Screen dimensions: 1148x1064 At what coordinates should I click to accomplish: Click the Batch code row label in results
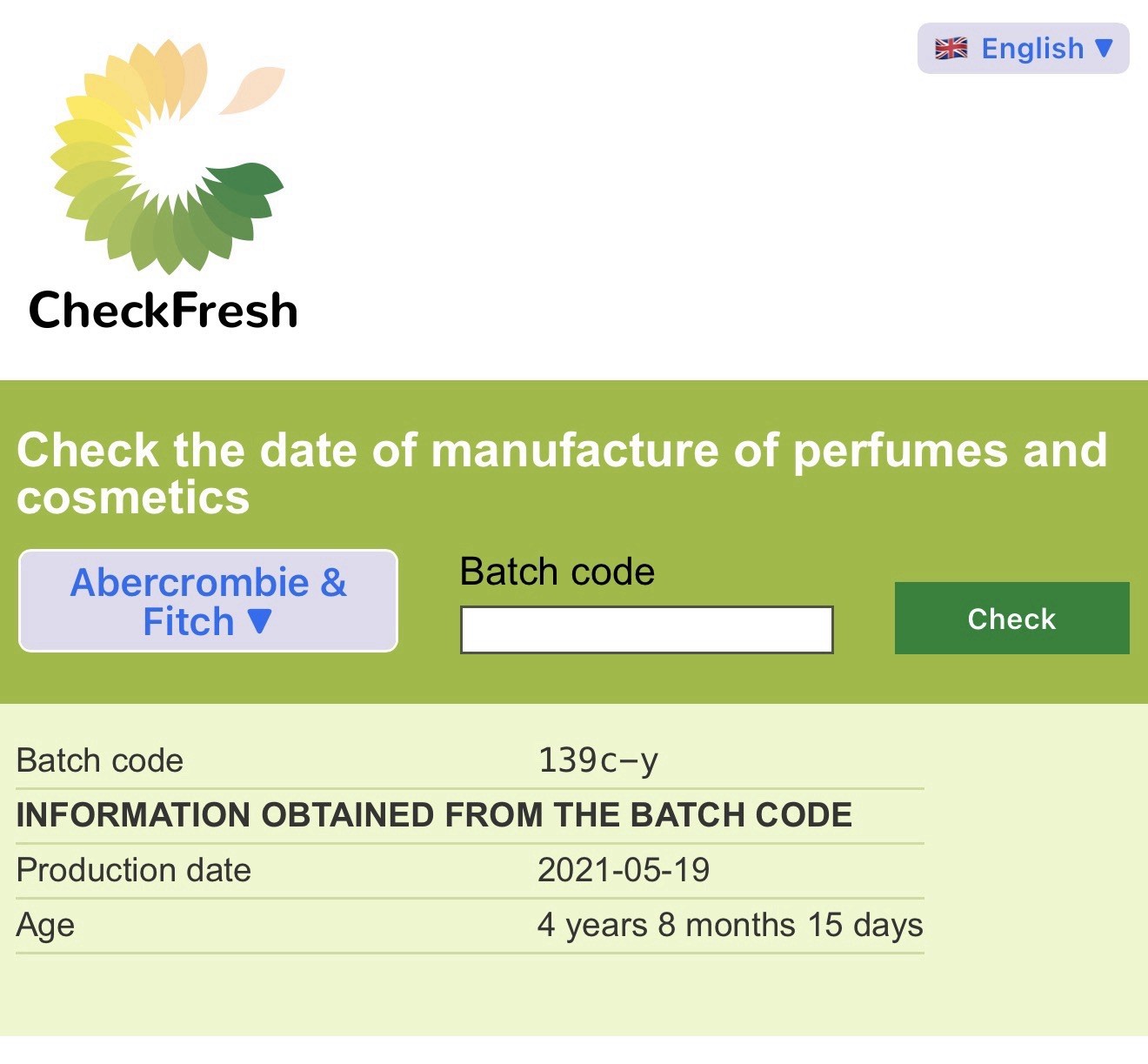pyautogui.click(x=100, y=760)
